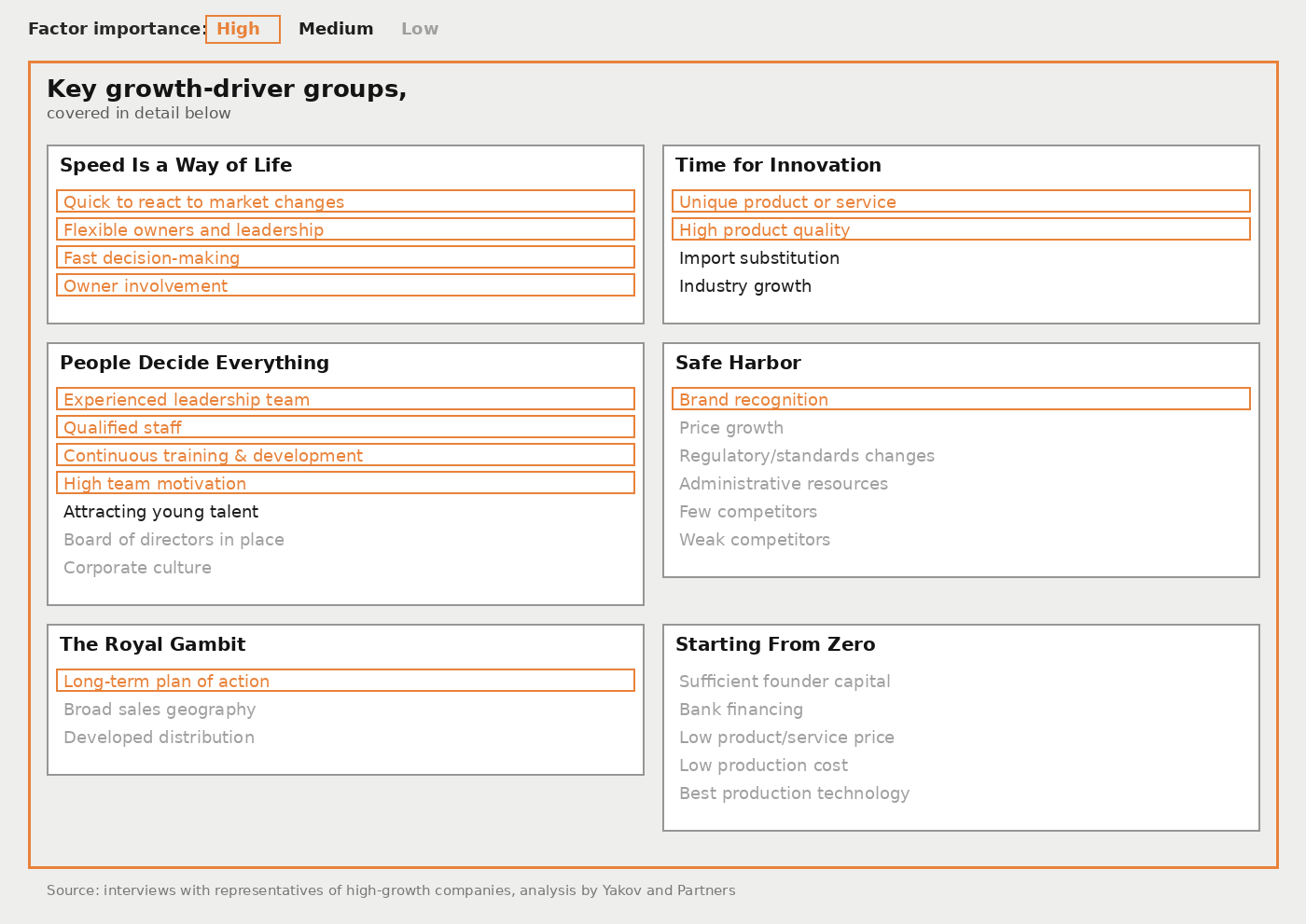This screenshot has width=1306, height=924.
Task: Select the Low importance filter
Action: (420, 29)
